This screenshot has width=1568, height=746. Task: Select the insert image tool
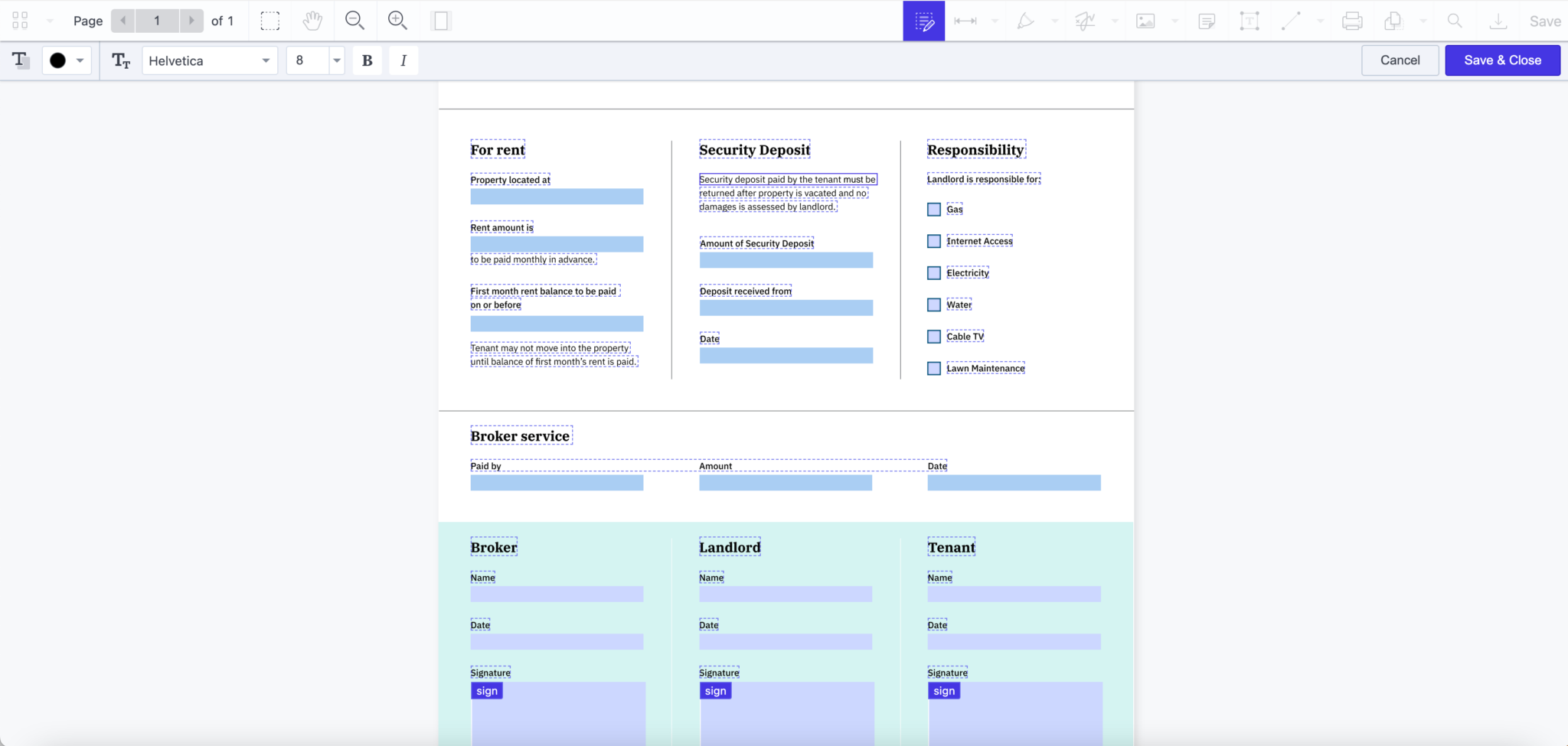click(1145, 21)
